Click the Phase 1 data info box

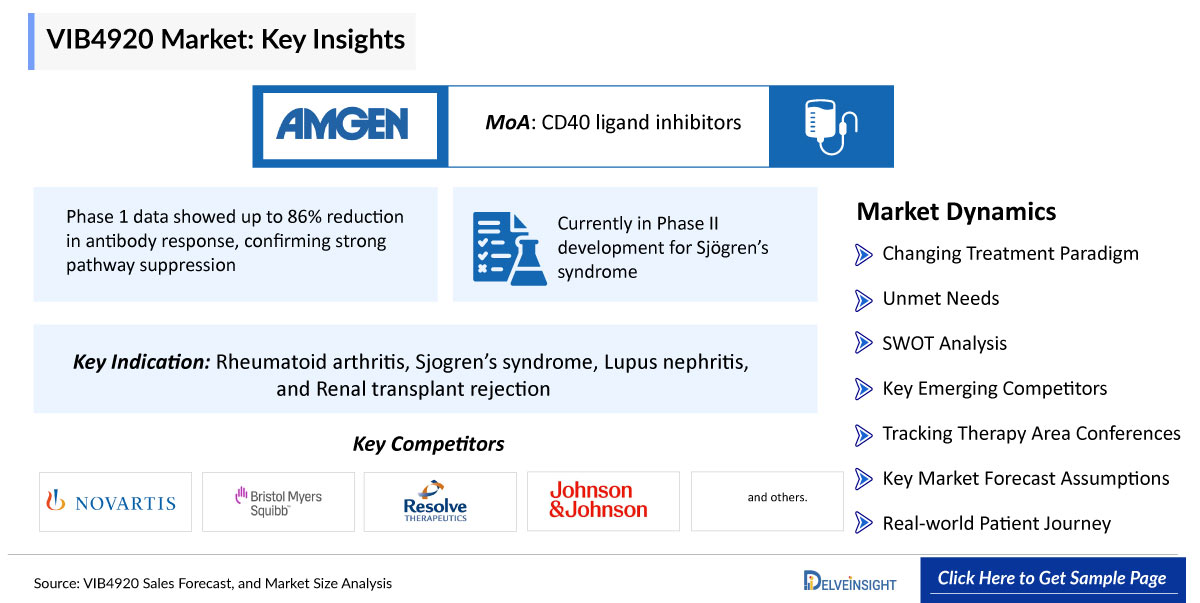point(235,244)
